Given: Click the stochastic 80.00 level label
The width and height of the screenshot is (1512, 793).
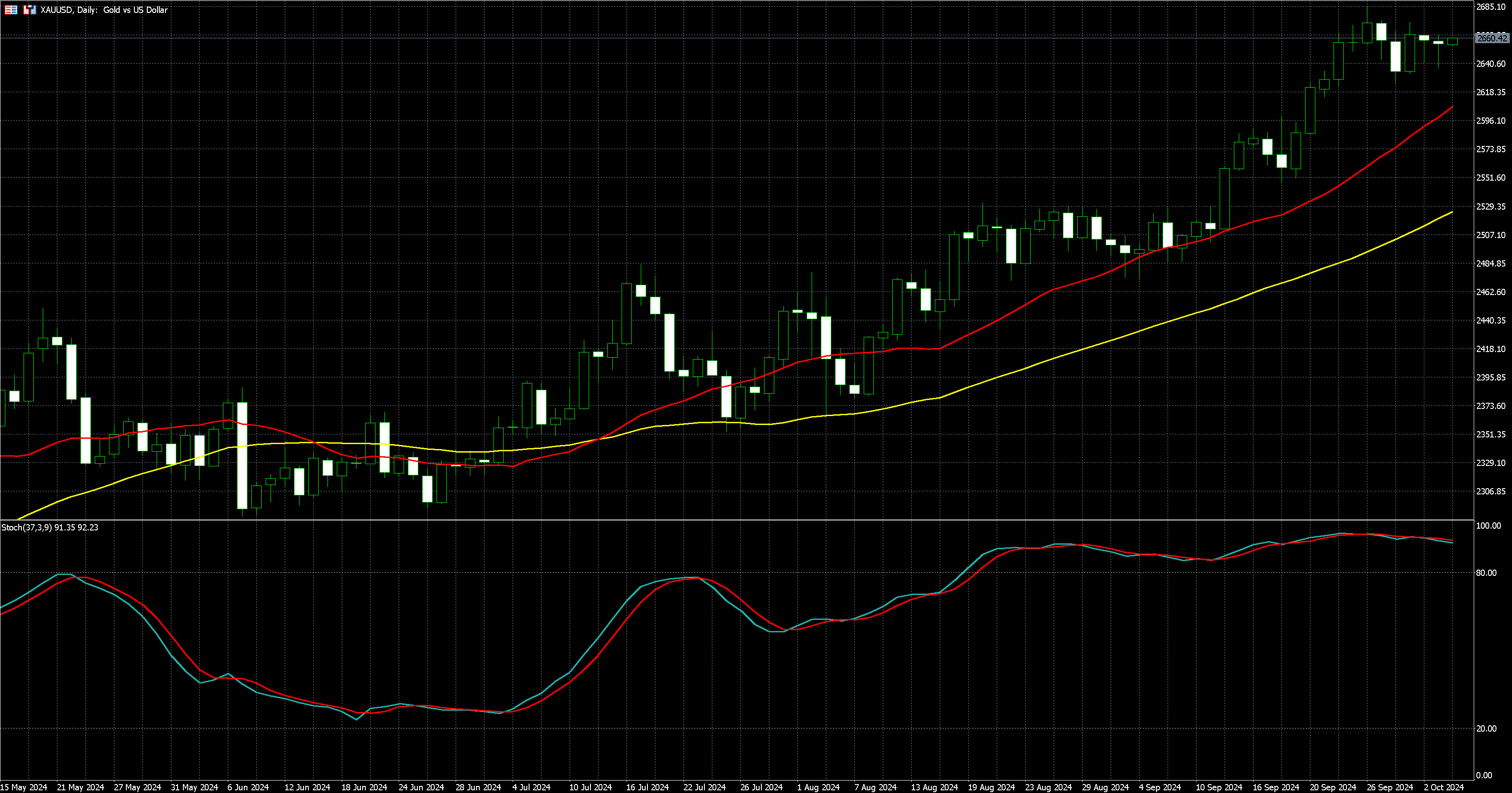Looking at the screenshot, I should click(1486, 573).
